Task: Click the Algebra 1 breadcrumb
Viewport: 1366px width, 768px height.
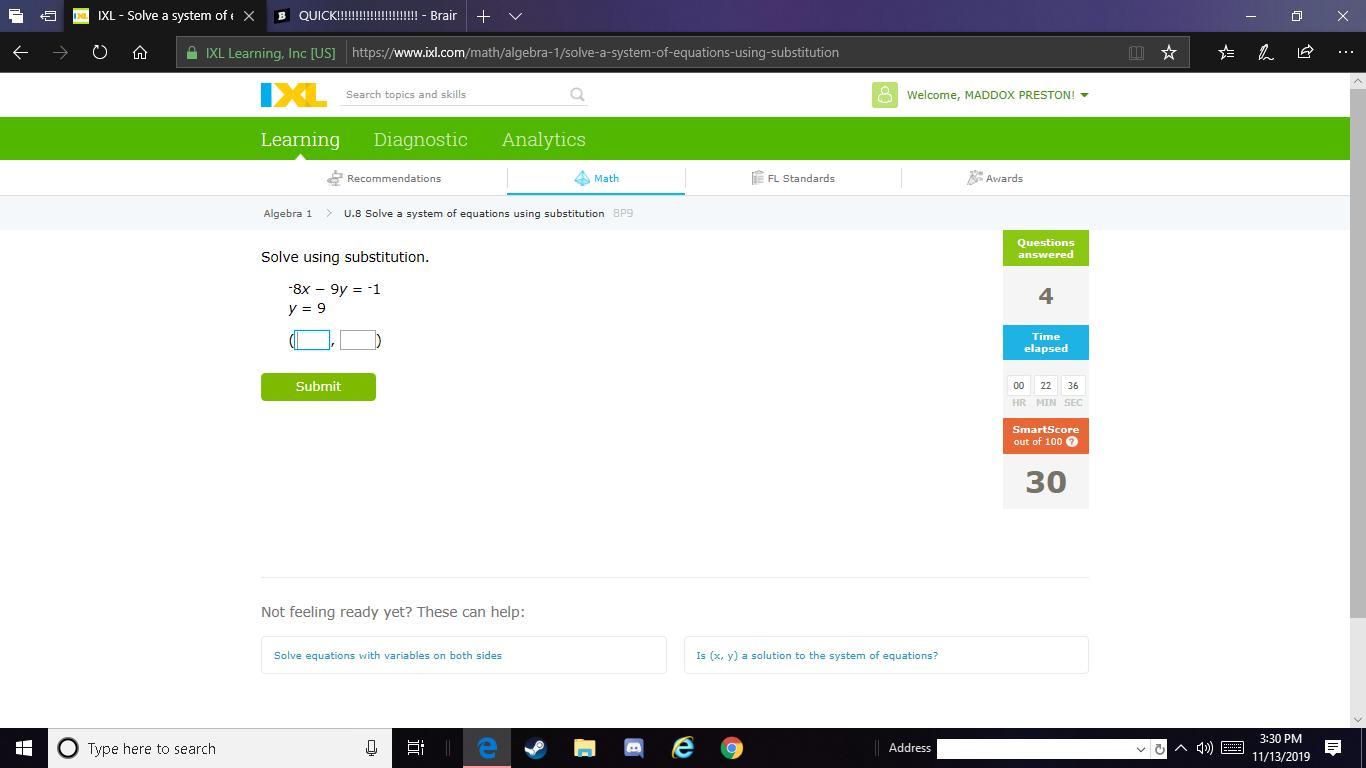Action: (x=288, y=213)
